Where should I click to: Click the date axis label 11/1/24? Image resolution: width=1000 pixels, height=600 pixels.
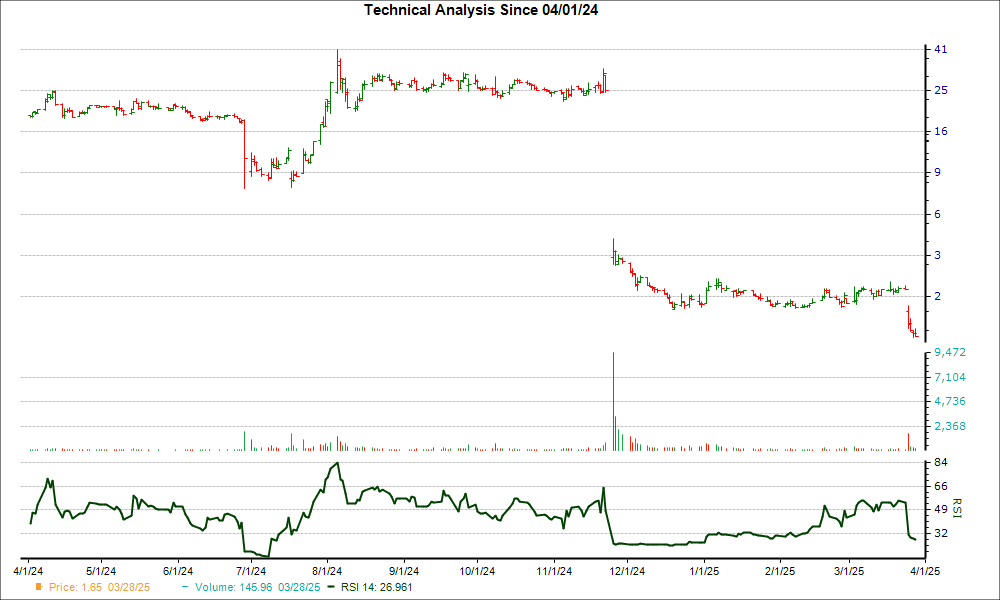pos(554,571)
